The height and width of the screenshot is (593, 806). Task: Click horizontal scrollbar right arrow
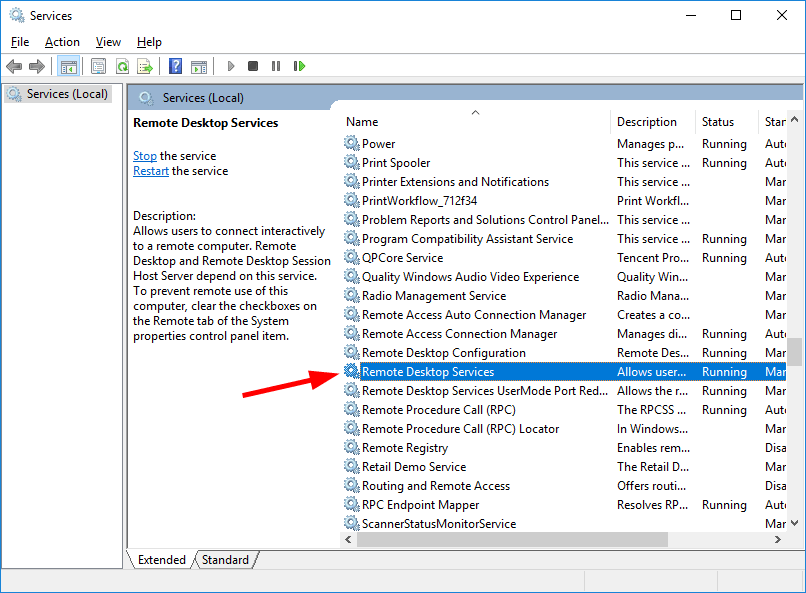point(778,539)
